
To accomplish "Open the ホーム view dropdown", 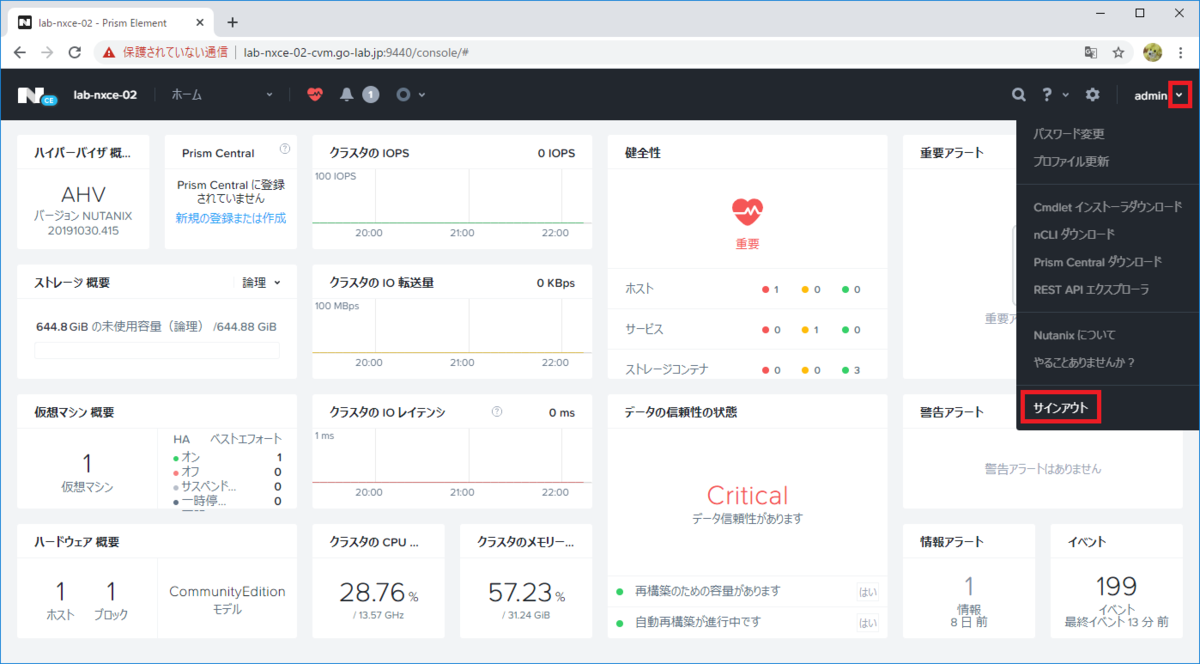I will click(x=221, y=95).
